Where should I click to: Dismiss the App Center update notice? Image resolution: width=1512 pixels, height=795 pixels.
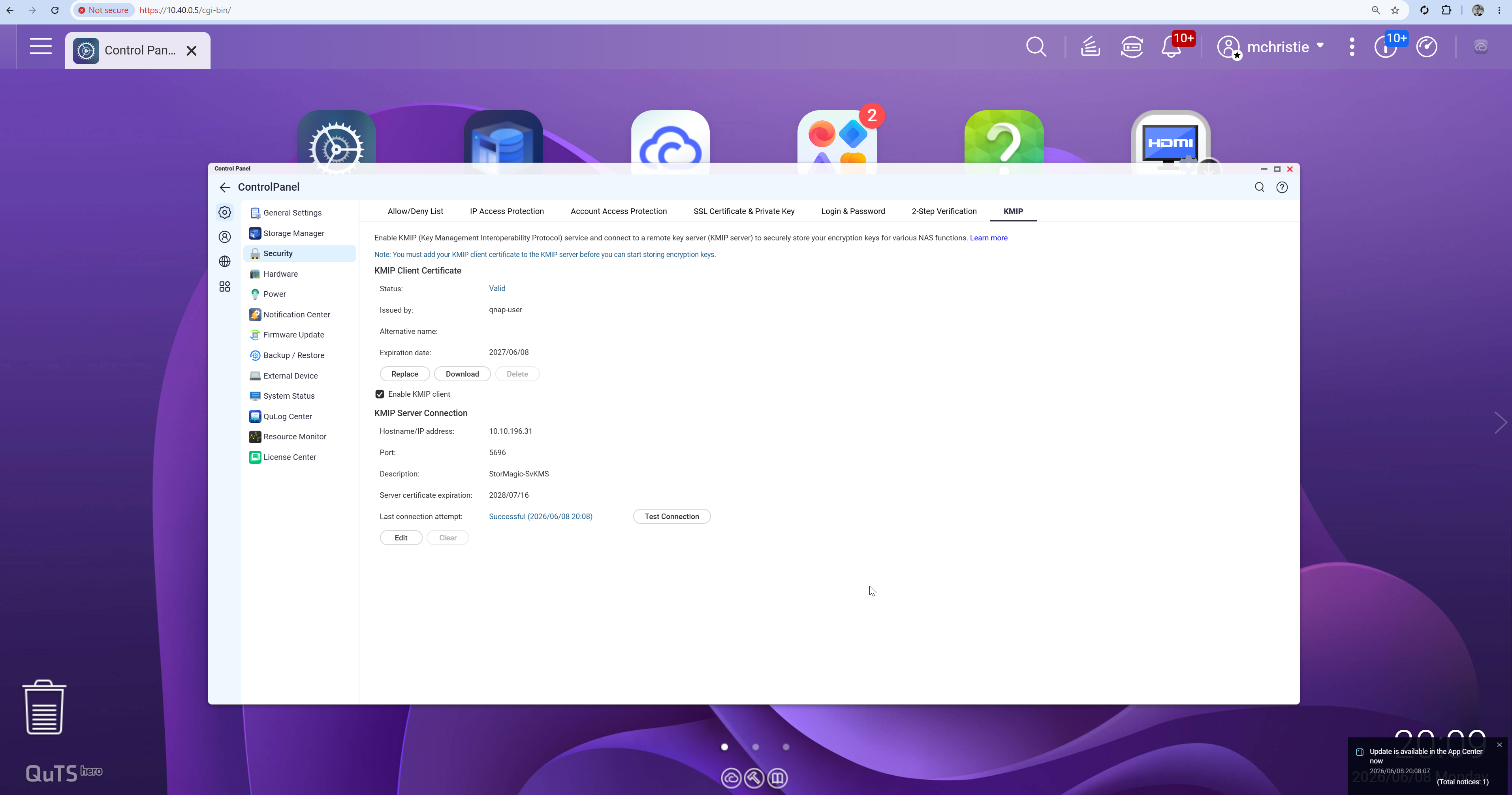(1499, 745)
